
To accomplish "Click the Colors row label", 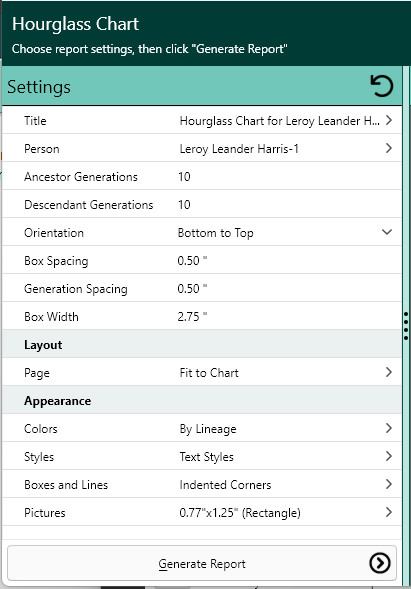I will [41, 429].
